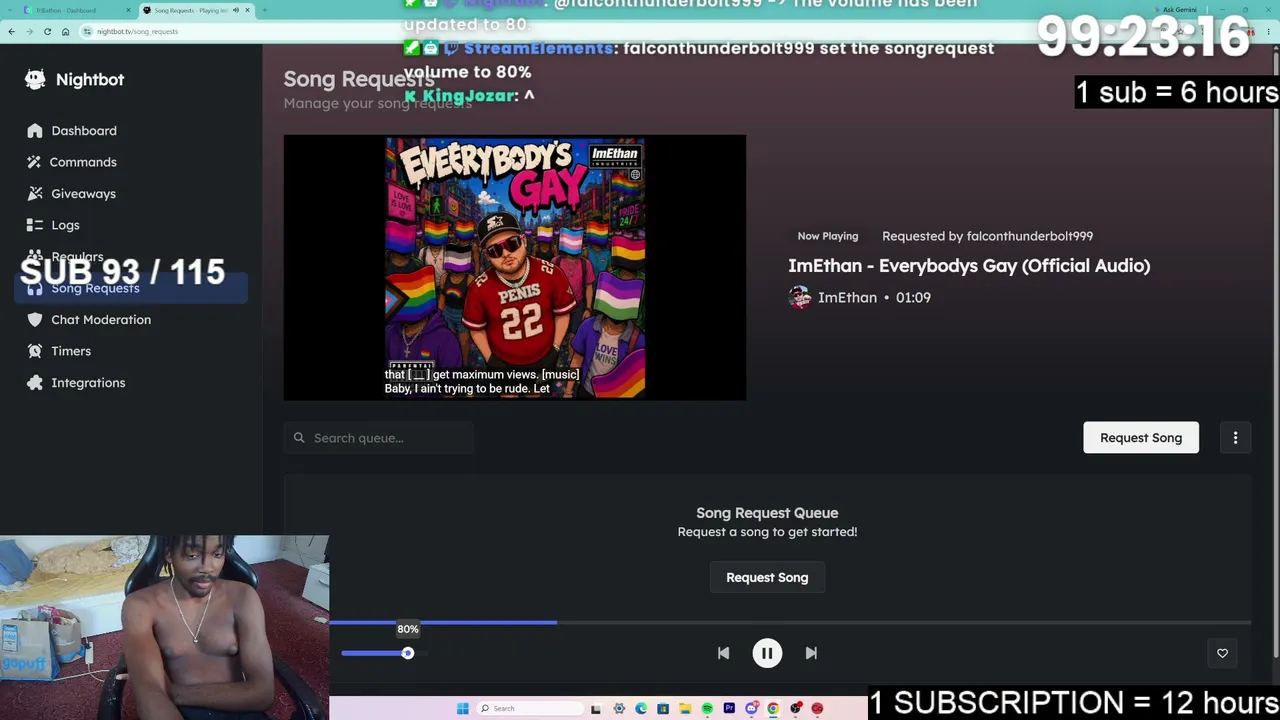Image resolution: width=1280 pixels, height=720 pixels.
Task: Adjust the volume slider handle
Action: [x=407, y=653]
